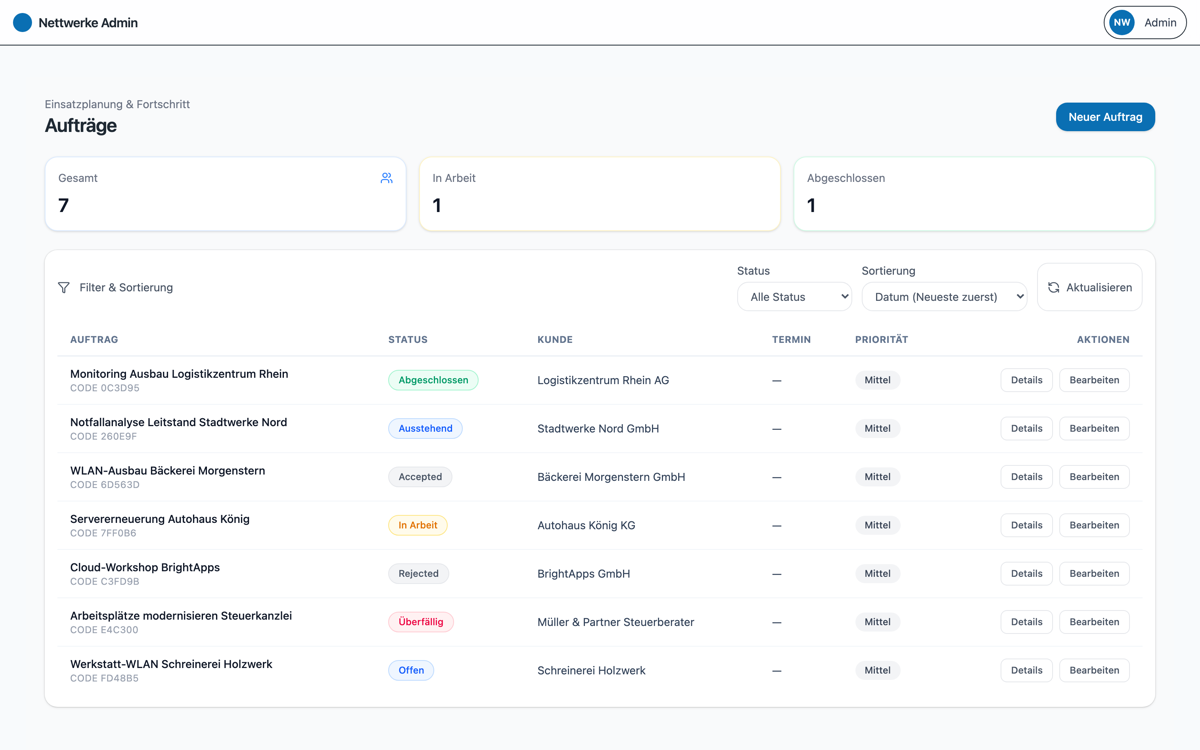Click the Abgeschlossen summary card
1200x750 pixels.
974,194
